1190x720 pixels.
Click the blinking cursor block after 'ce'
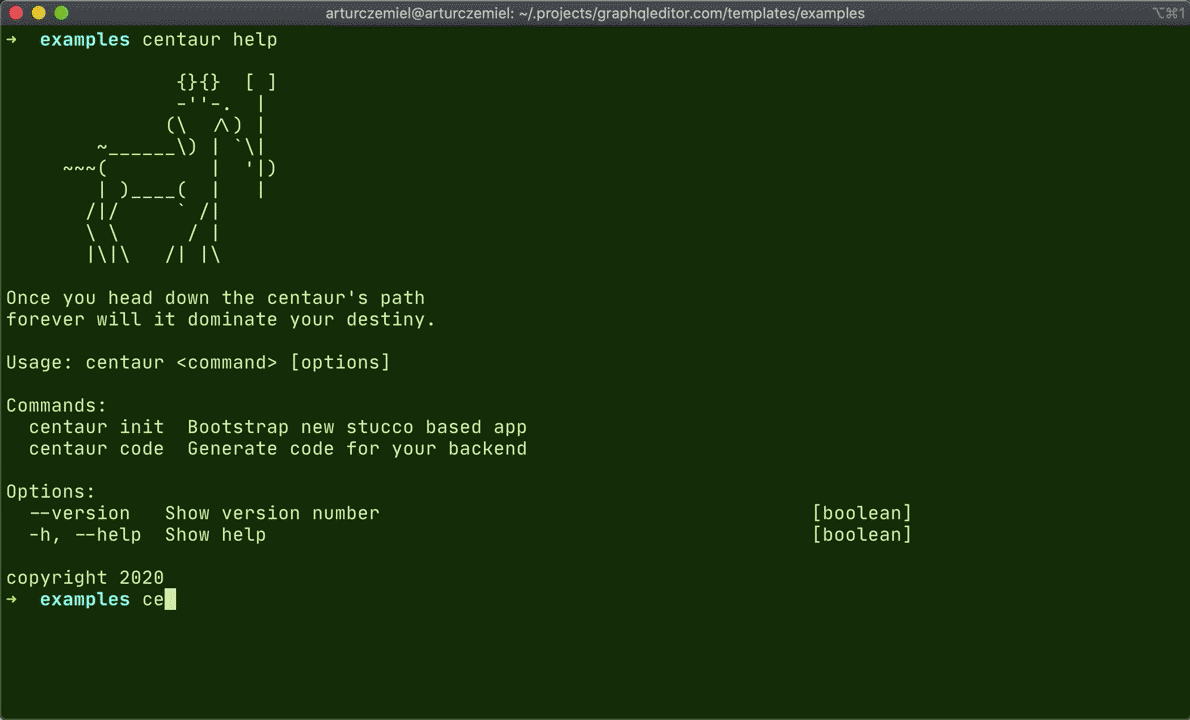click(170, 599)
